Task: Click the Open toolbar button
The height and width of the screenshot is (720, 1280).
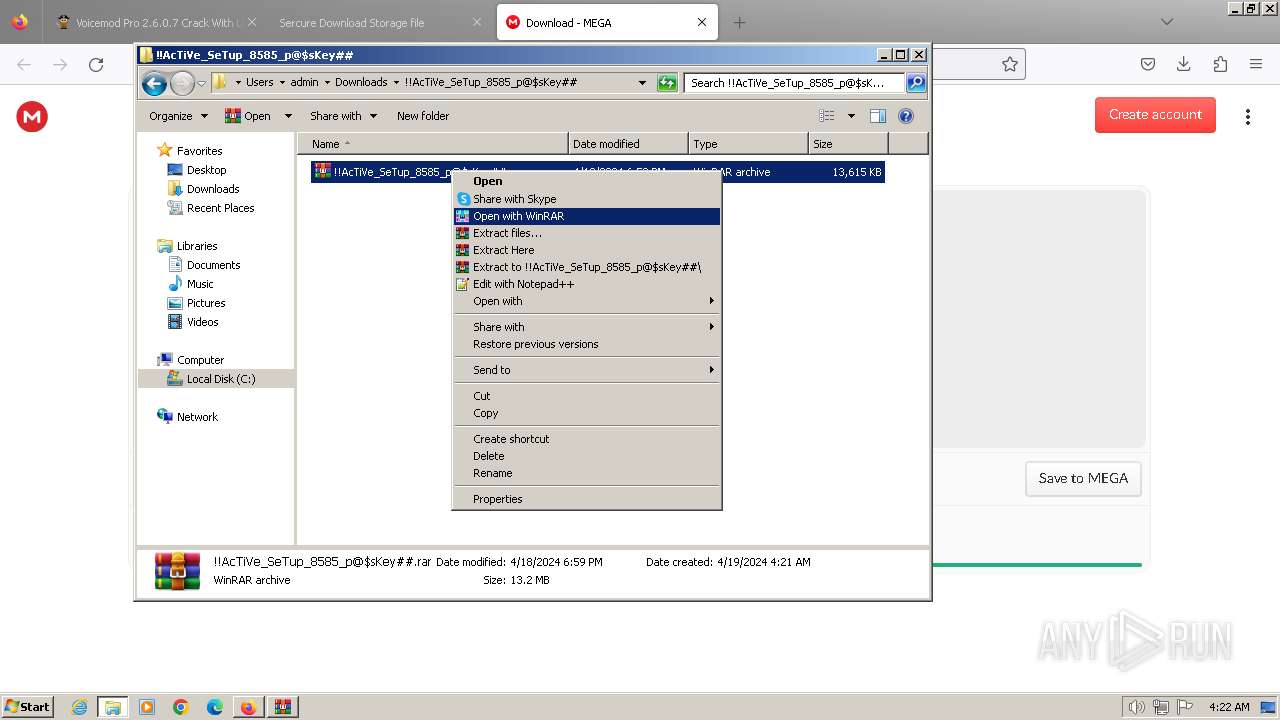Action: click(248, 116)
